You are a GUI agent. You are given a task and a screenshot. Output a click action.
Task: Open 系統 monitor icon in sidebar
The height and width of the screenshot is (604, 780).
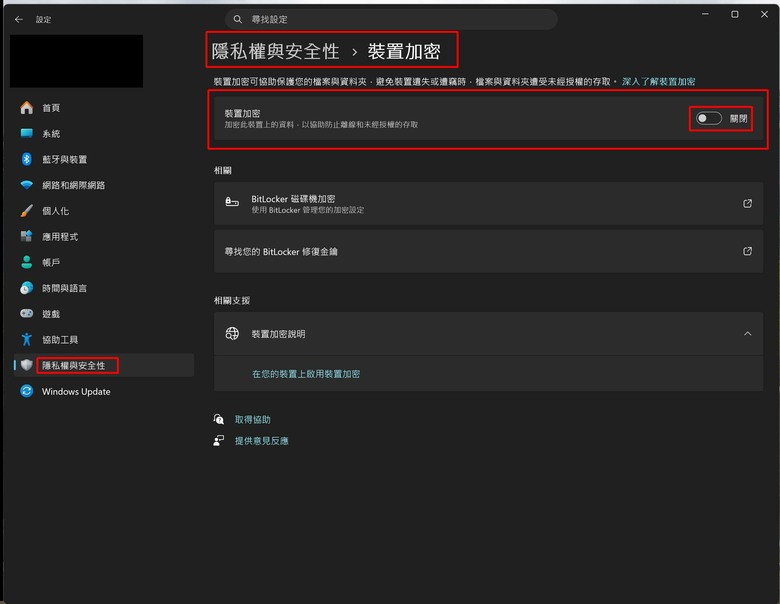[x=27, y=133]
